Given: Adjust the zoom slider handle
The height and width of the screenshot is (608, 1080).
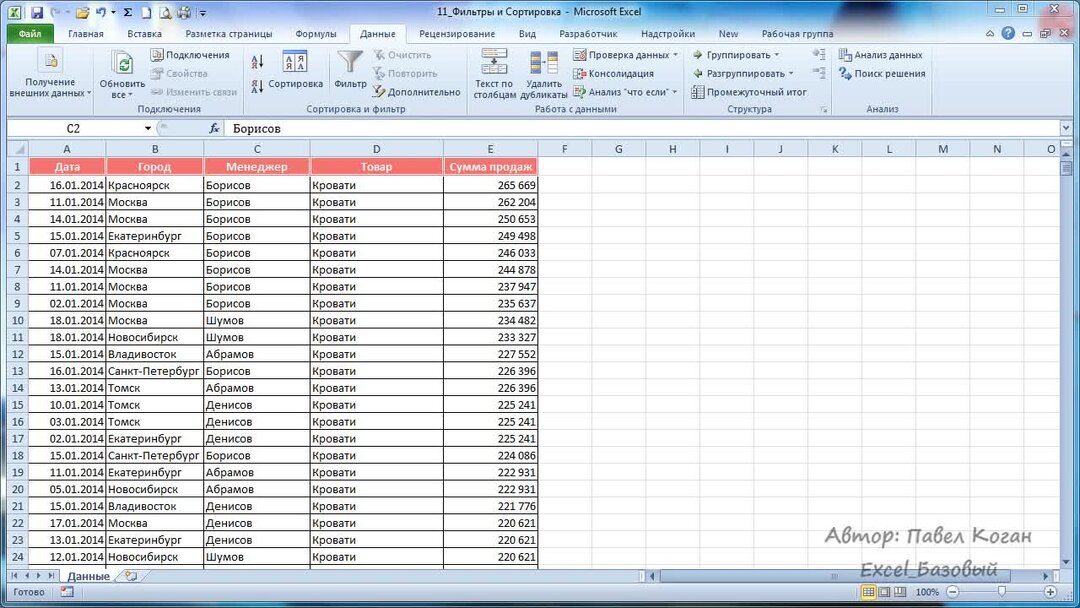Looking at the screenshot, I should [1001, 591].
